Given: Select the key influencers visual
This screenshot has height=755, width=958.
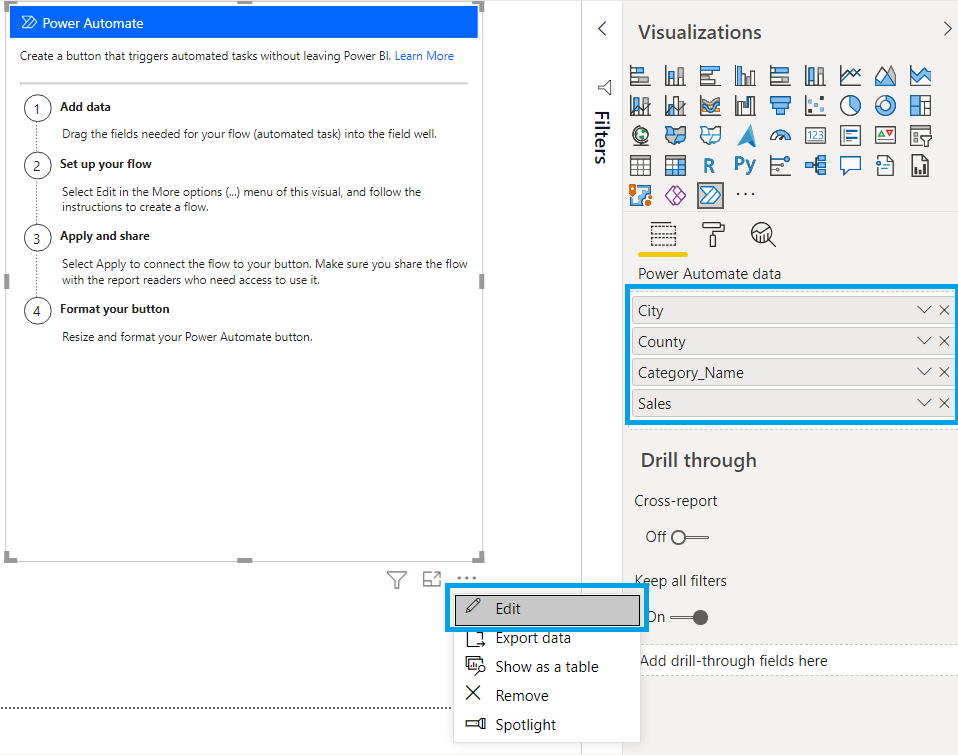Looking at the screenshot, I should (x=780, y=165).
